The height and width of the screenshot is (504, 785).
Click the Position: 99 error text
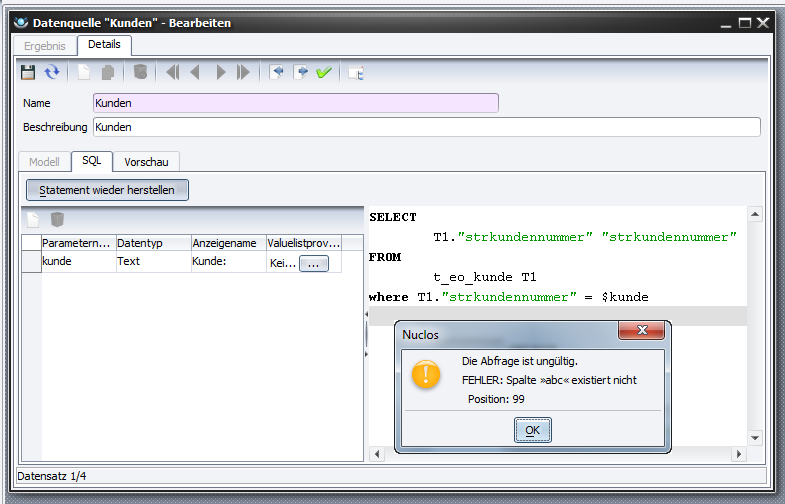tap(496, 399)
